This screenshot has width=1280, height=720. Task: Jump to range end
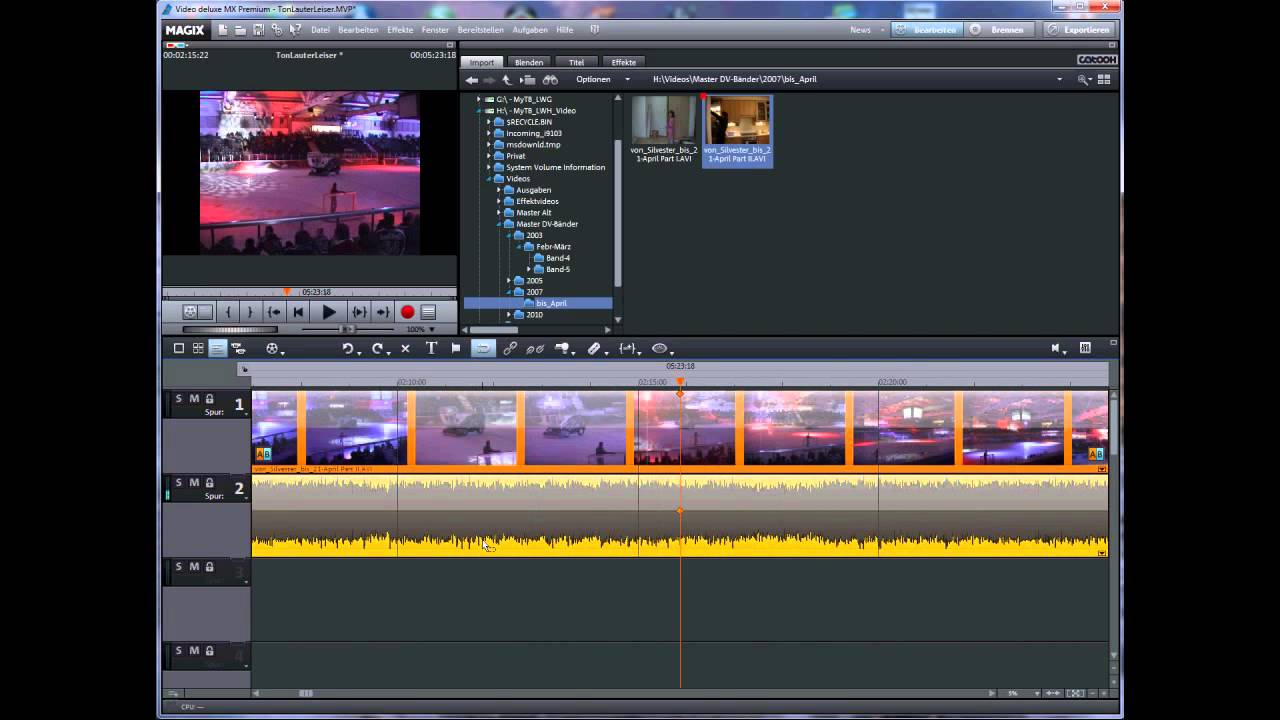(x=383, y=312)
